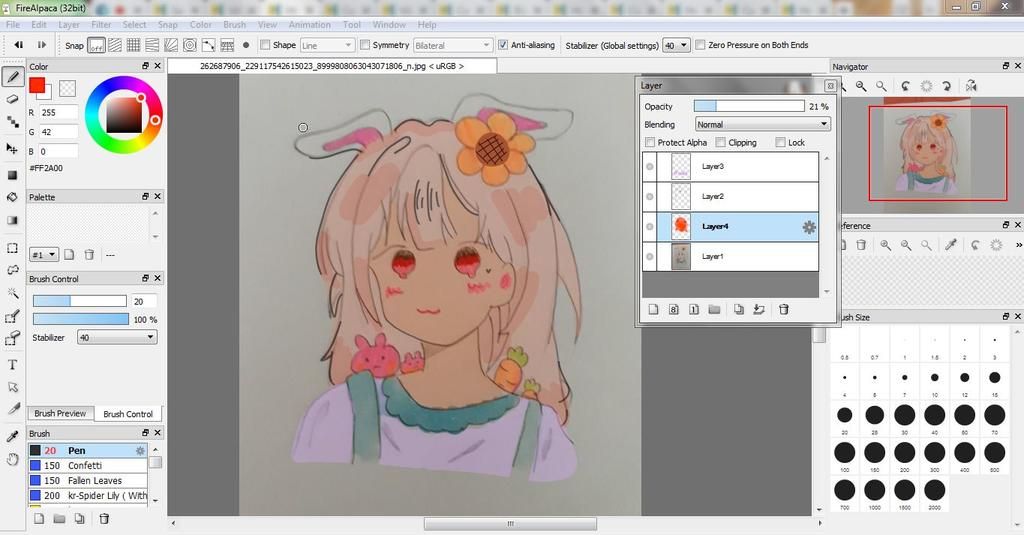Screen dimensions: 1024x535
Task: Open the Symmetry Bilateral dropdown
Action: point(452,45)
